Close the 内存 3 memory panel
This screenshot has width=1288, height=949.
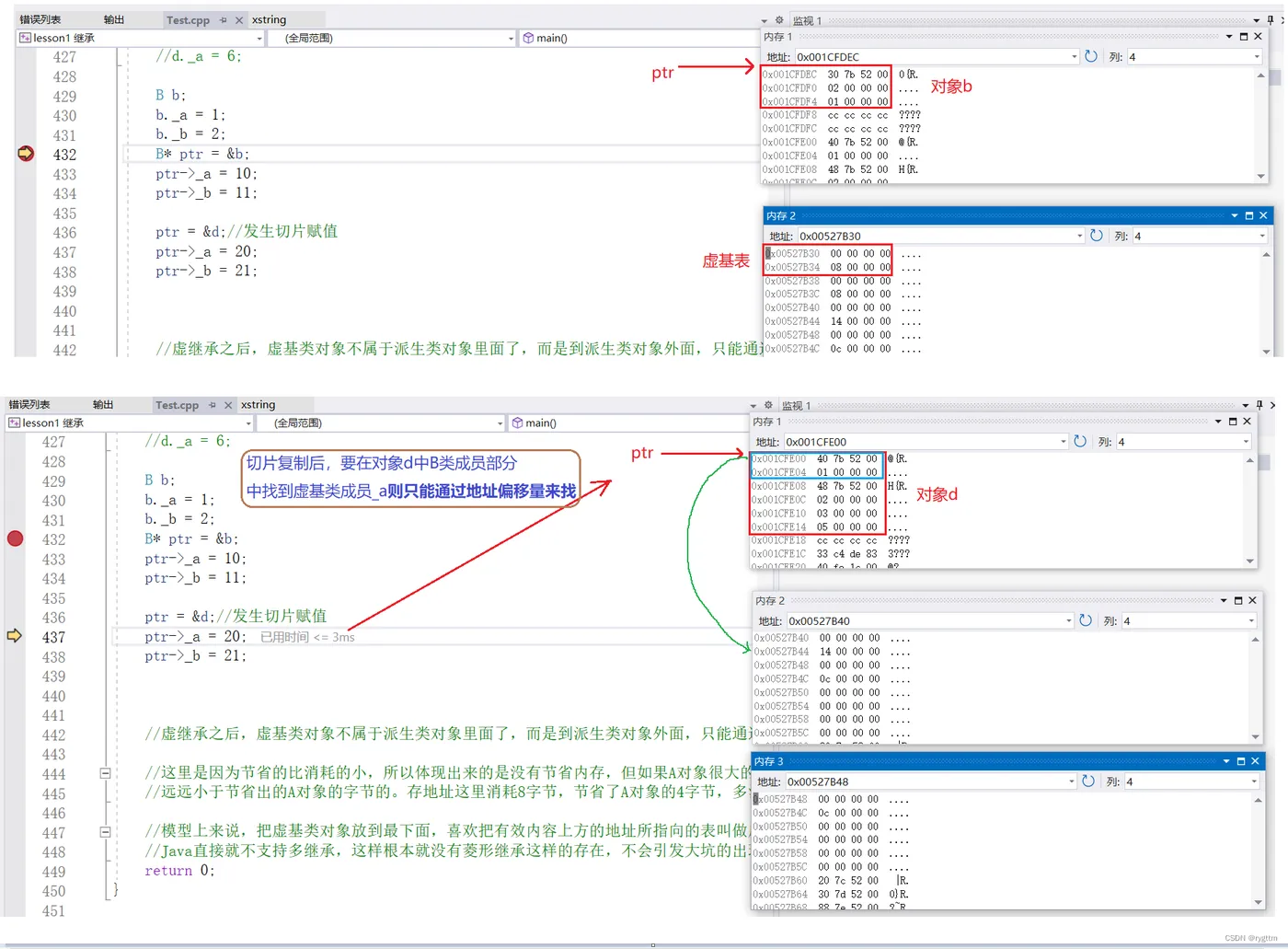point(1255,761)
